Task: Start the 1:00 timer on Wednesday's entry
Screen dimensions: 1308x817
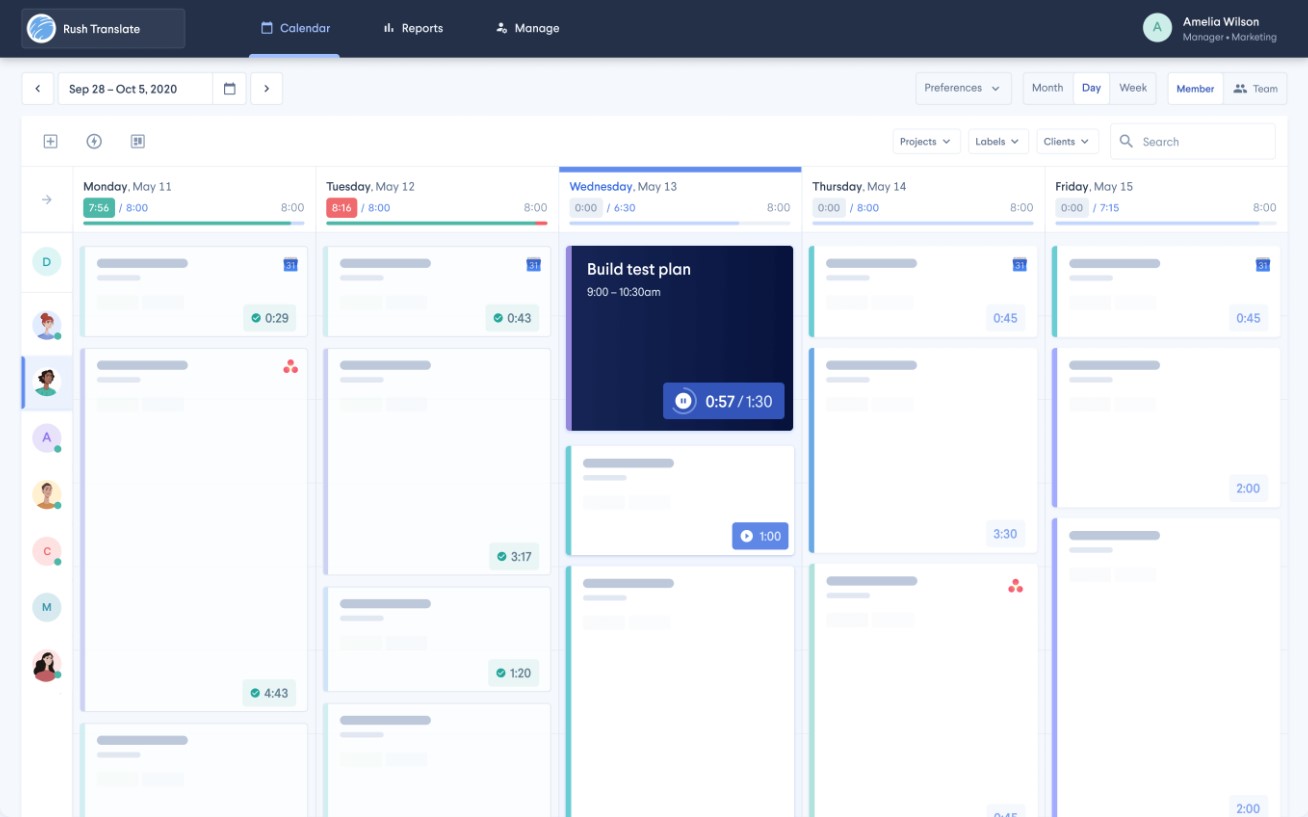Action: click(x=747, y=536)
